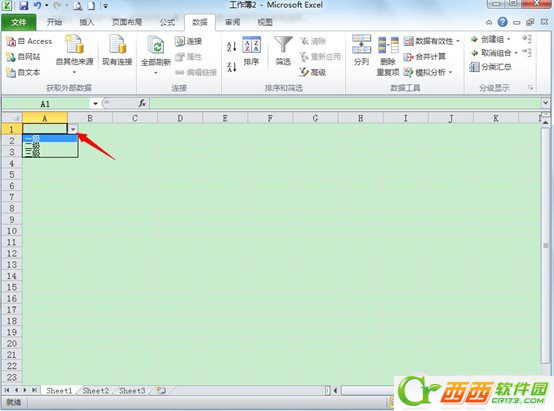This screenshot has width=554, height=411.
Task: Click Text to Columns (分列)
Action: click(x=361, y=50)
